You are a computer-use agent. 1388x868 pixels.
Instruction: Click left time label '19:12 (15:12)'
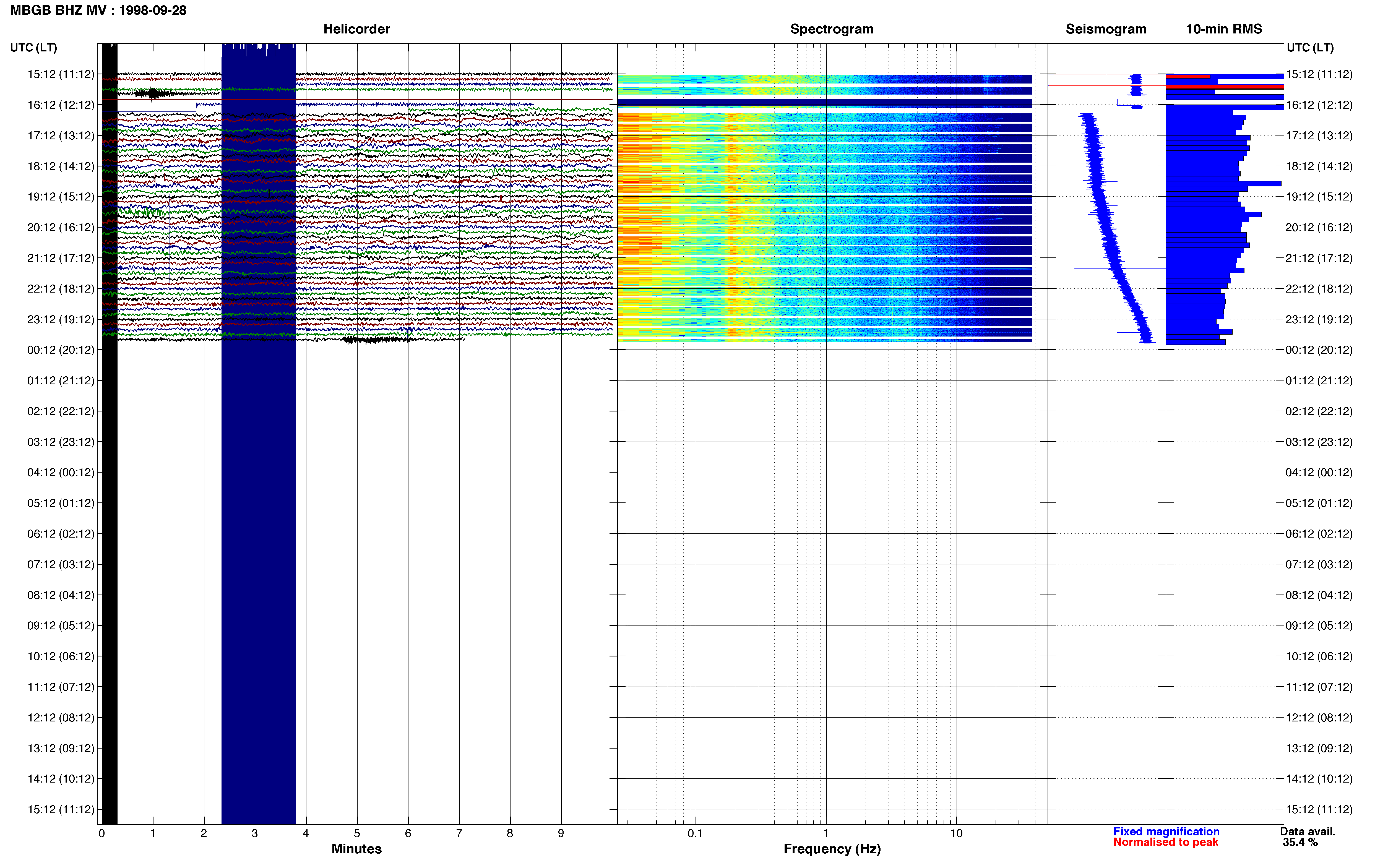coord(61,197)
